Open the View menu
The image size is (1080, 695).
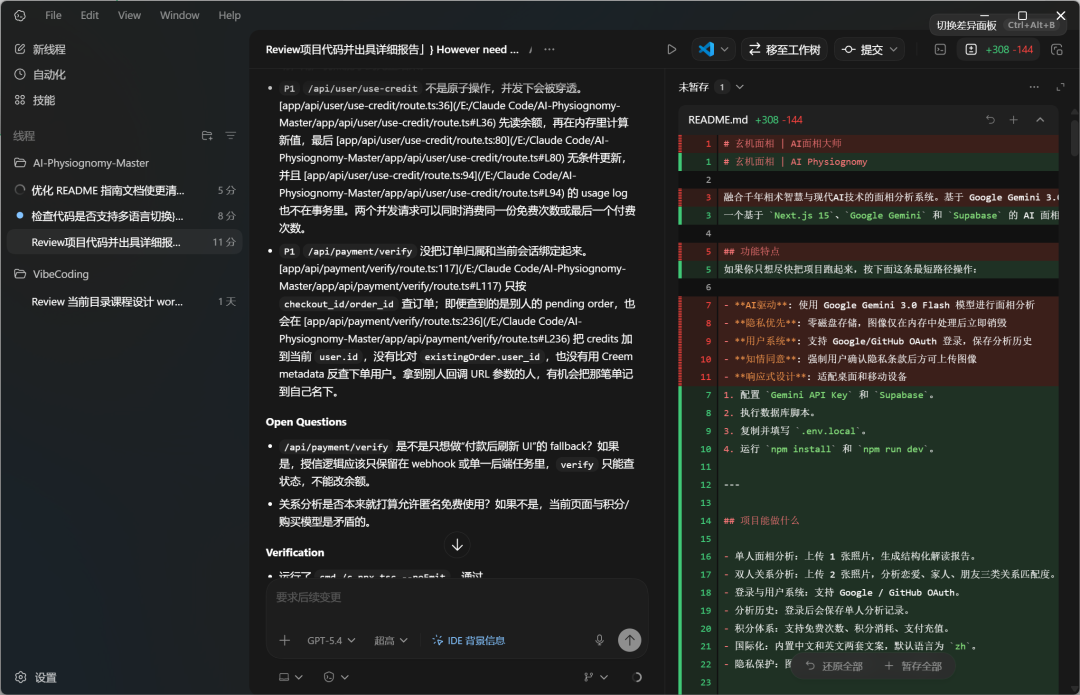point(129,15)
